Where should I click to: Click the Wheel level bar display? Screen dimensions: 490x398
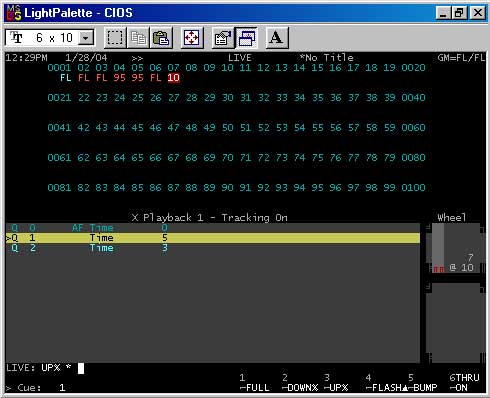pos(455,248)
